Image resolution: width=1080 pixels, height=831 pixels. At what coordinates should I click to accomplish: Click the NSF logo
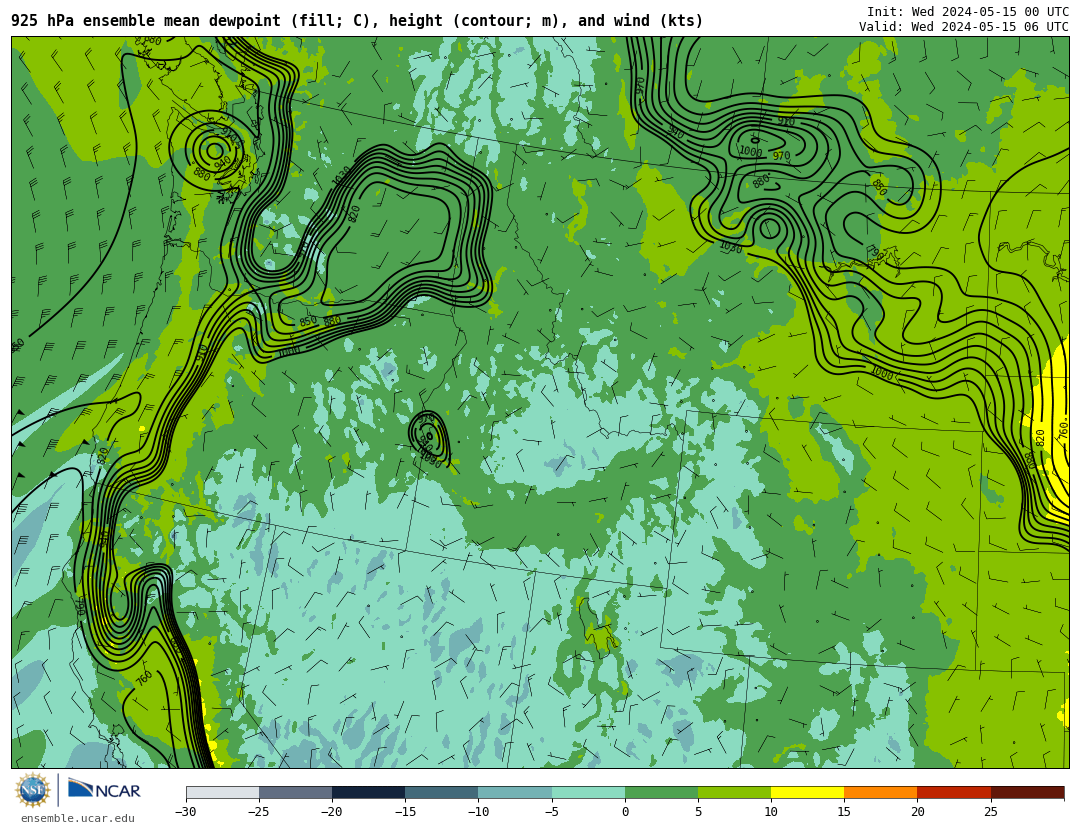coord(33,790)
